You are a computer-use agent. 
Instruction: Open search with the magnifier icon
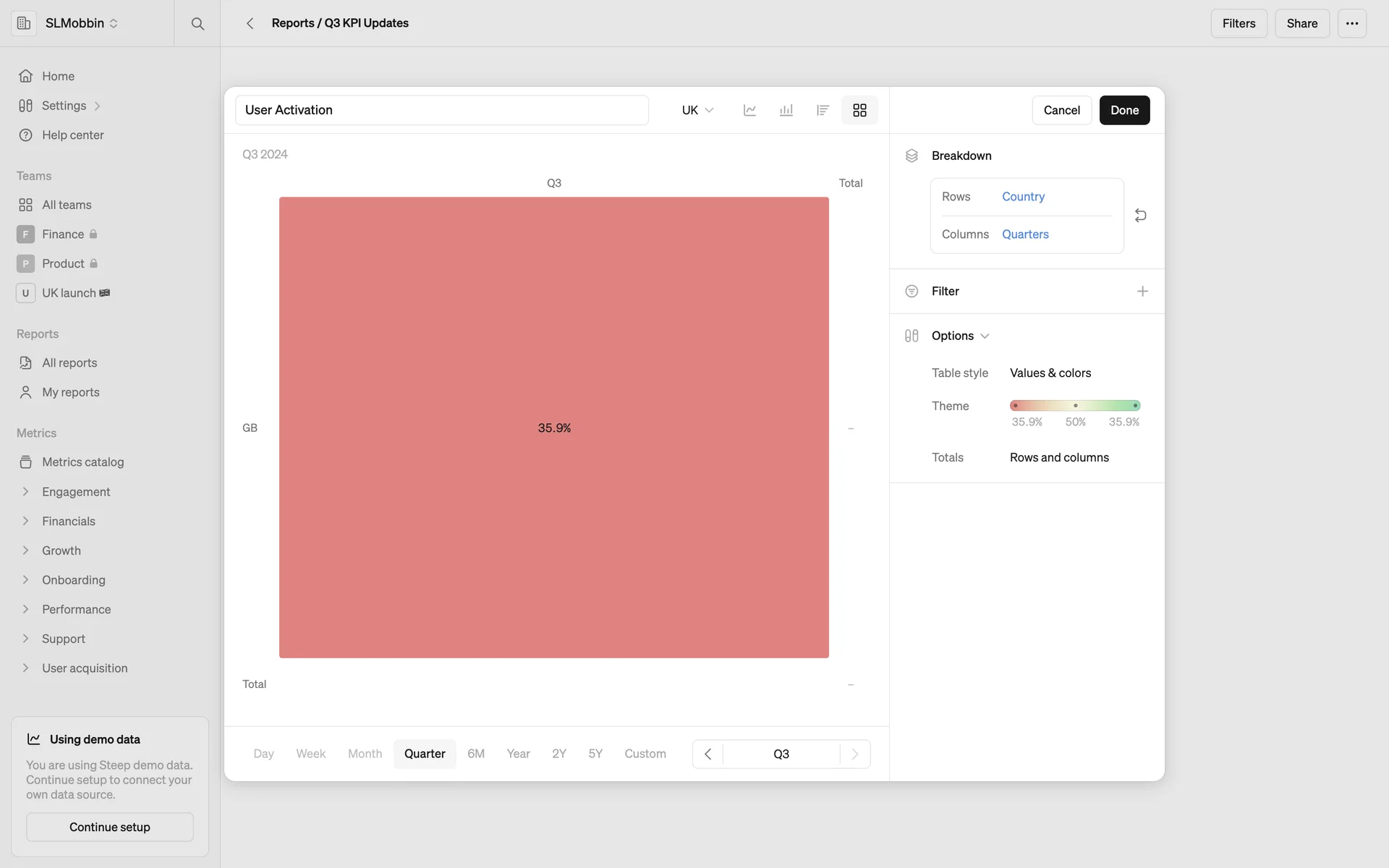tap(197, 24)
